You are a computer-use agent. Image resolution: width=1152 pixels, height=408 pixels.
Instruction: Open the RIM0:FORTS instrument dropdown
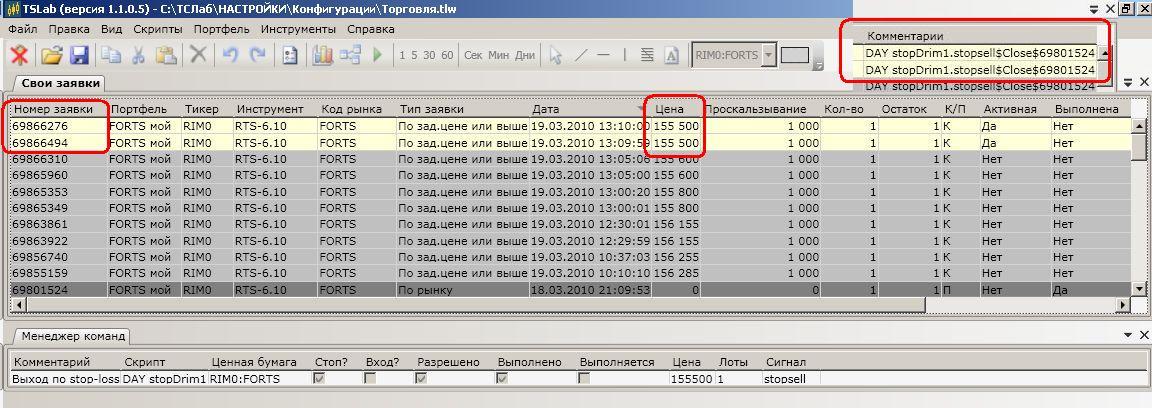(768, 55)
